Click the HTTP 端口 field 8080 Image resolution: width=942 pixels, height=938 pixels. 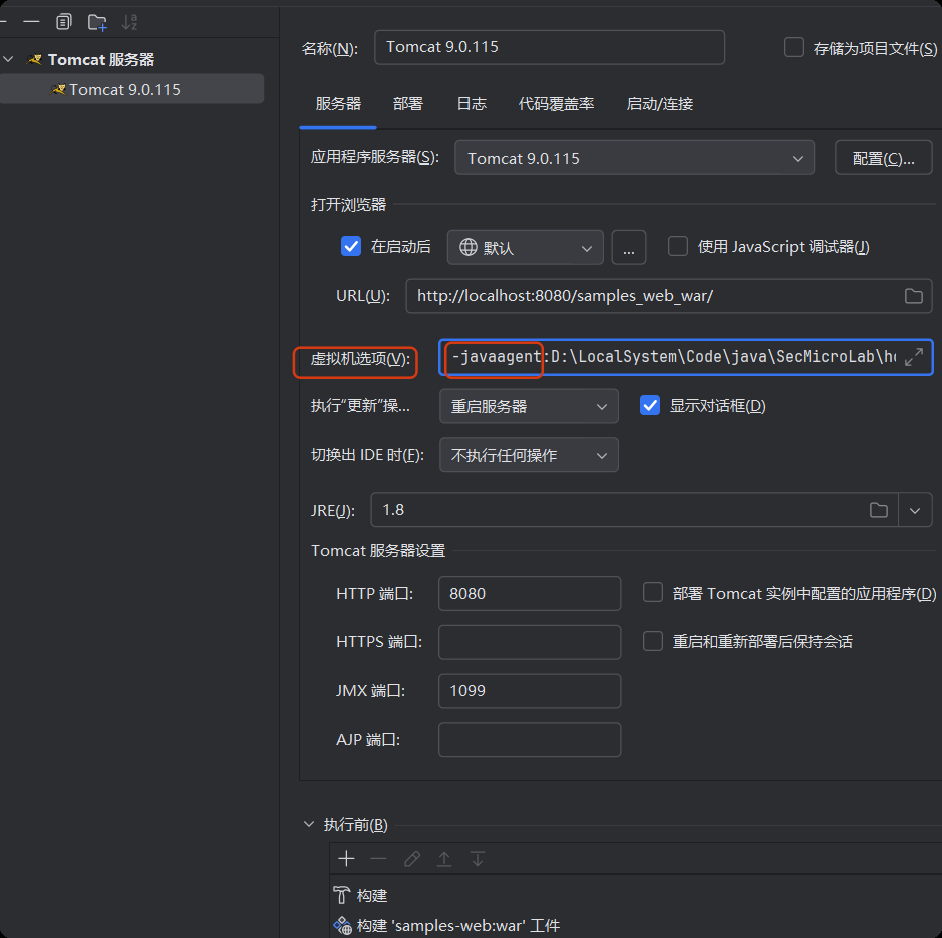(x=529, y=593)
